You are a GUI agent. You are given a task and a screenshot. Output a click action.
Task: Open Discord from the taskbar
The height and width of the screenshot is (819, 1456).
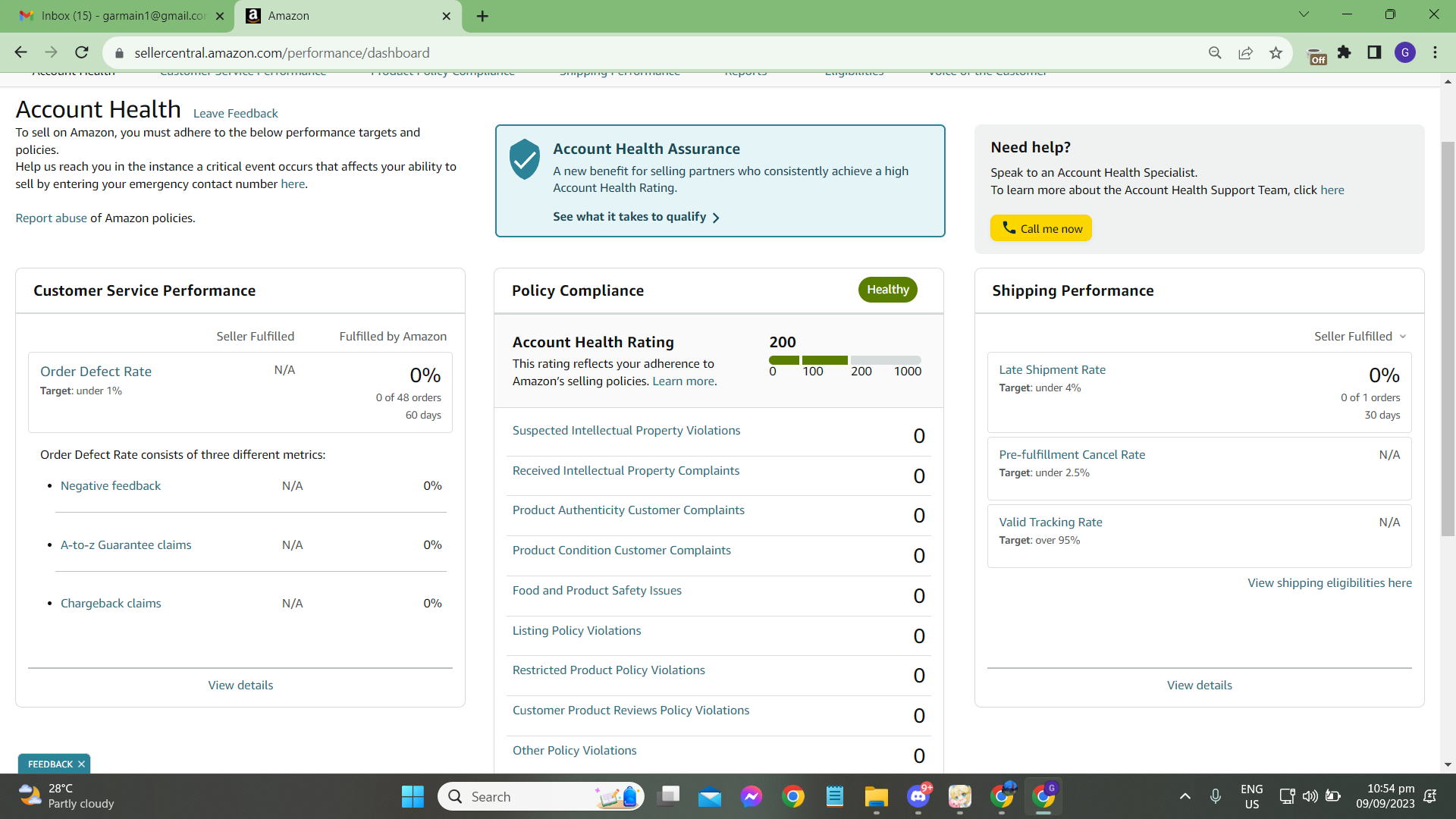(918, 796)
